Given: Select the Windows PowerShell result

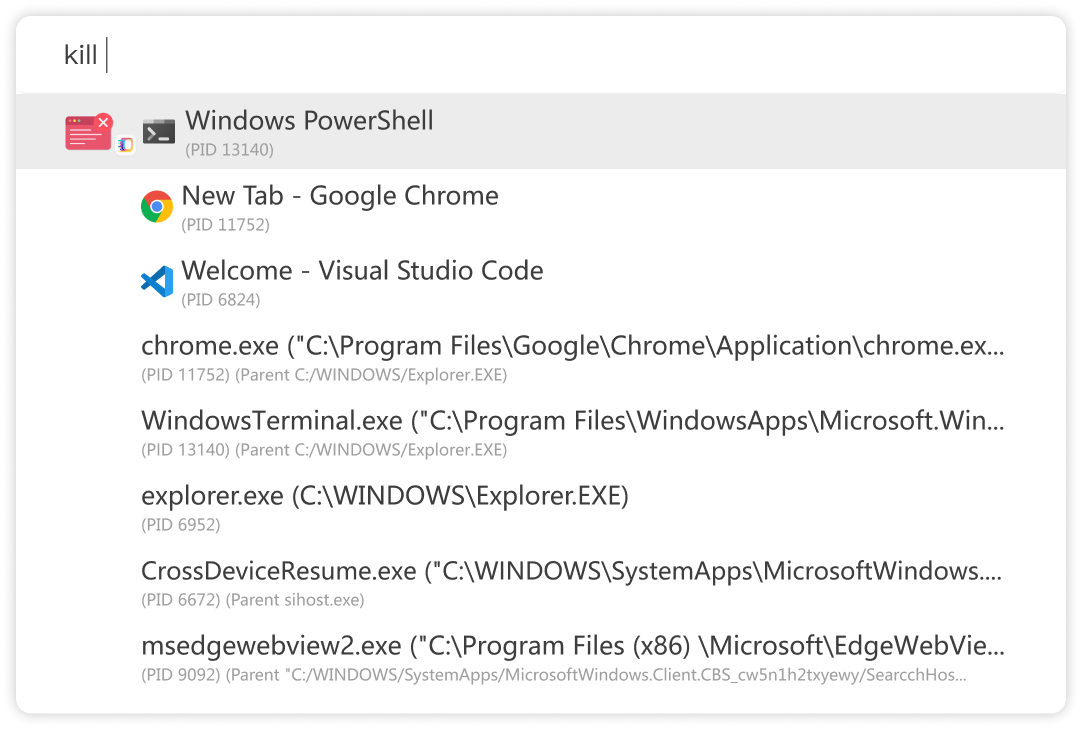Looking at the screenshot, I should coord(309,121).
